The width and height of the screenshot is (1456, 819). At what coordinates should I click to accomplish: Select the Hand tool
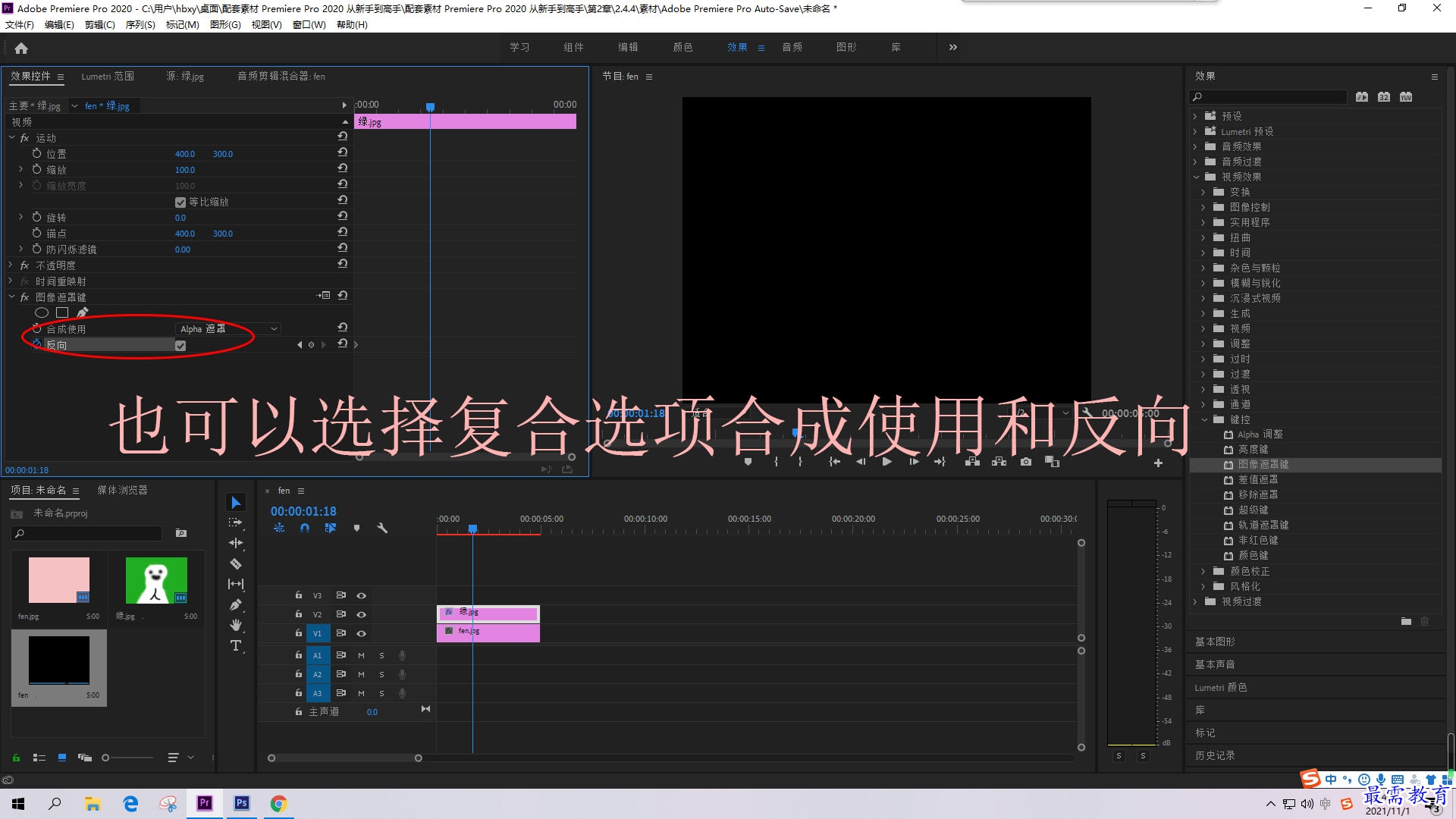tap(236, 625)
